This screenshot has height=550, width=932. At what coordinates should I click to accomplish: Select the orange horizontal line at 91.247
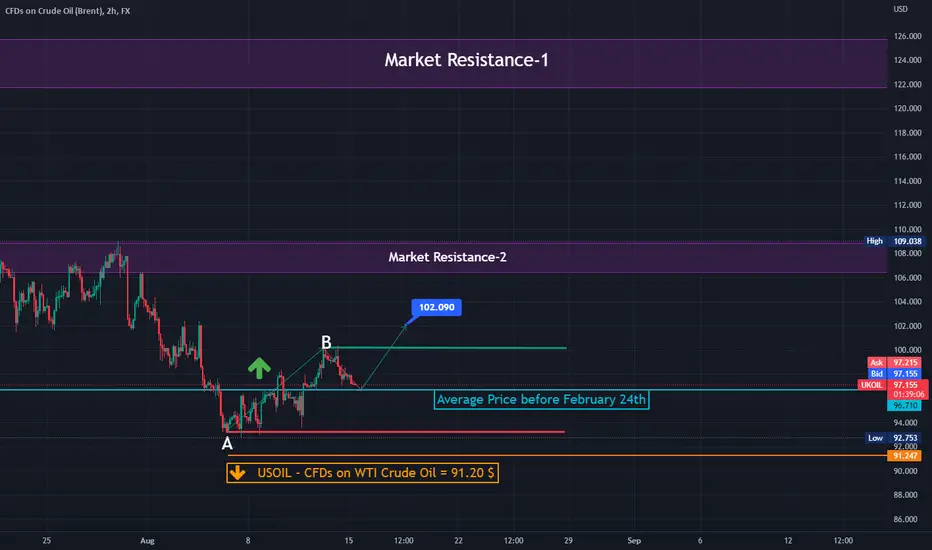tap(557, 455)
